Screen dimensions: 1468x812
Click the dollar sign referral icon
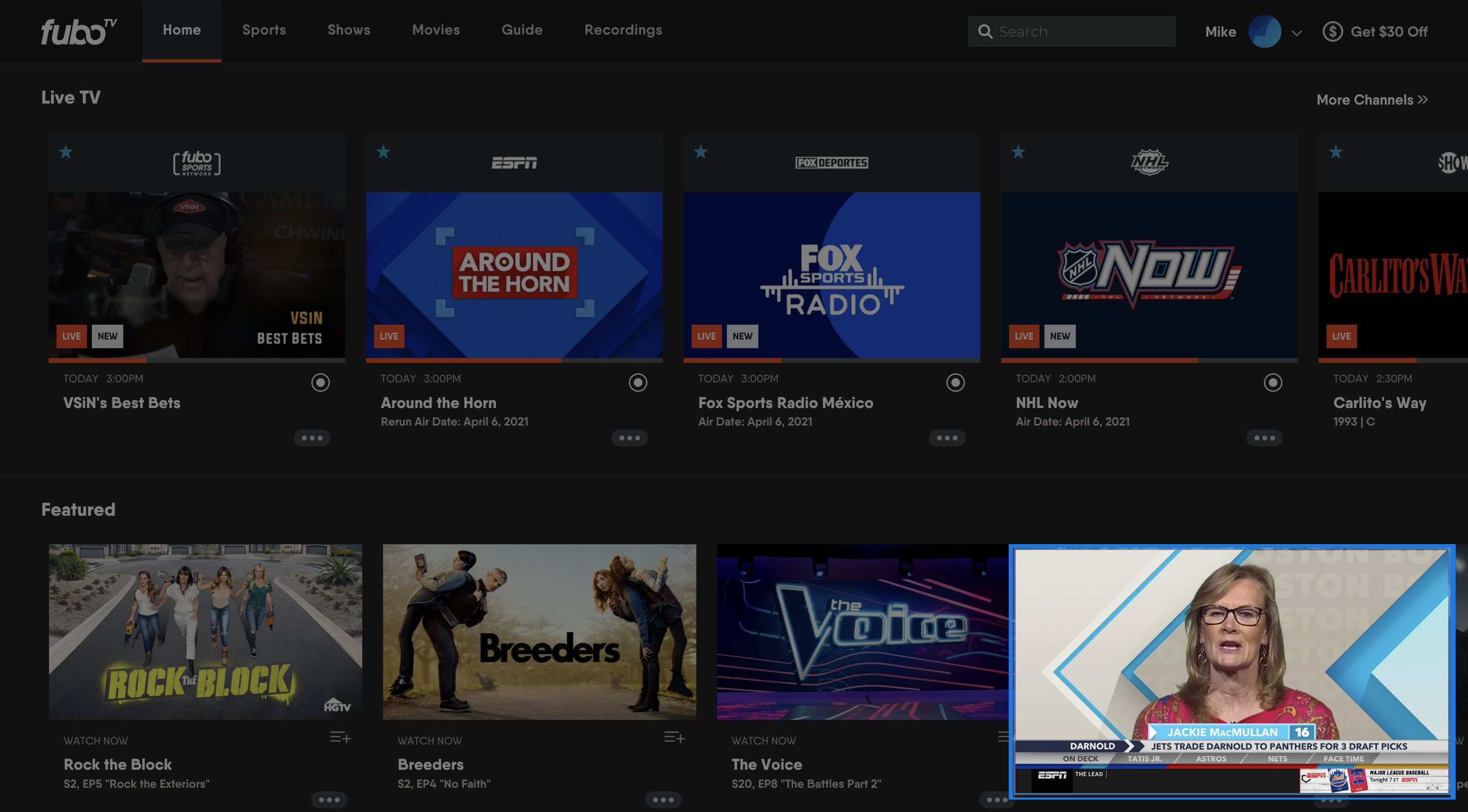tap(1332, 31)
